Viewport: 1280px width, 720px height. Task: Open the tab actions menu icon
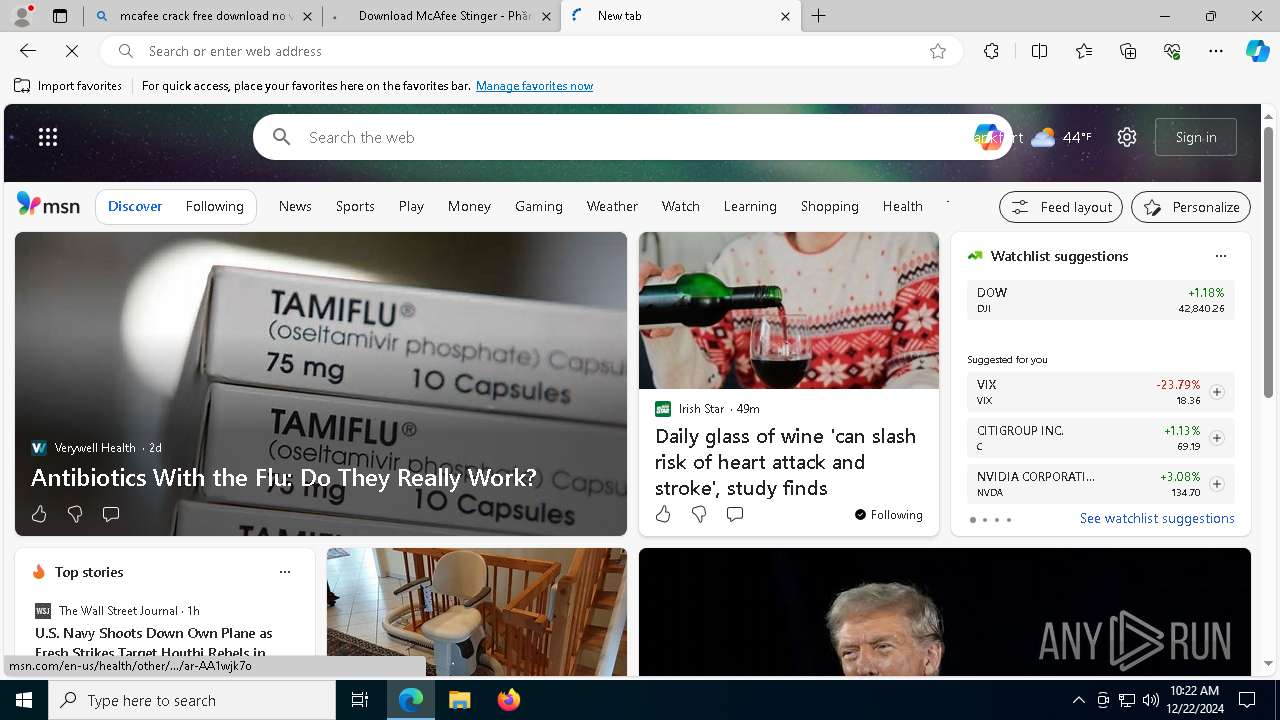(60, 16)
